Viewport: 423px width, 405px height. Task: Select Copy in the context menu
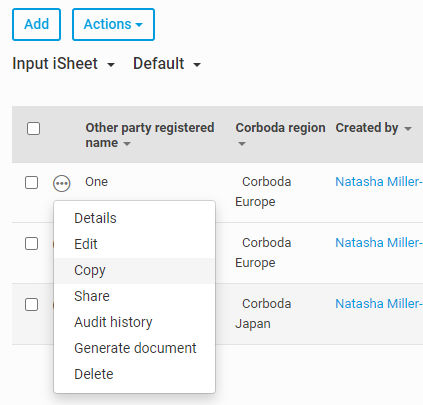[x=134, y=270]
